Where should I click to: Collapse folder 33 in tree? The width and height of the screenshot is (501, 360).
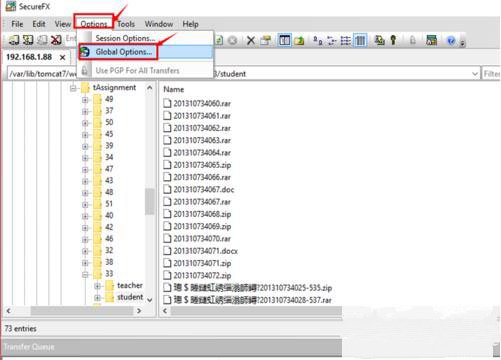click(85, 274)
